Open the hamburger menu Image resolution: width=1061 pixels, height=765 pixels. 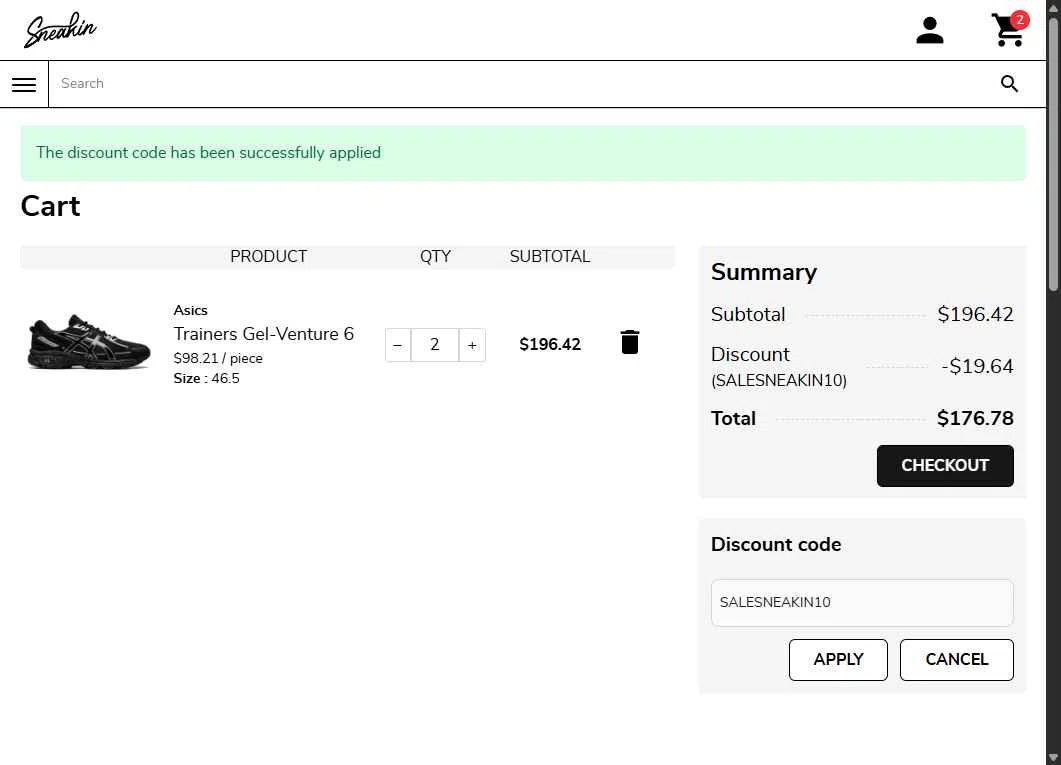tap(24, 85)
